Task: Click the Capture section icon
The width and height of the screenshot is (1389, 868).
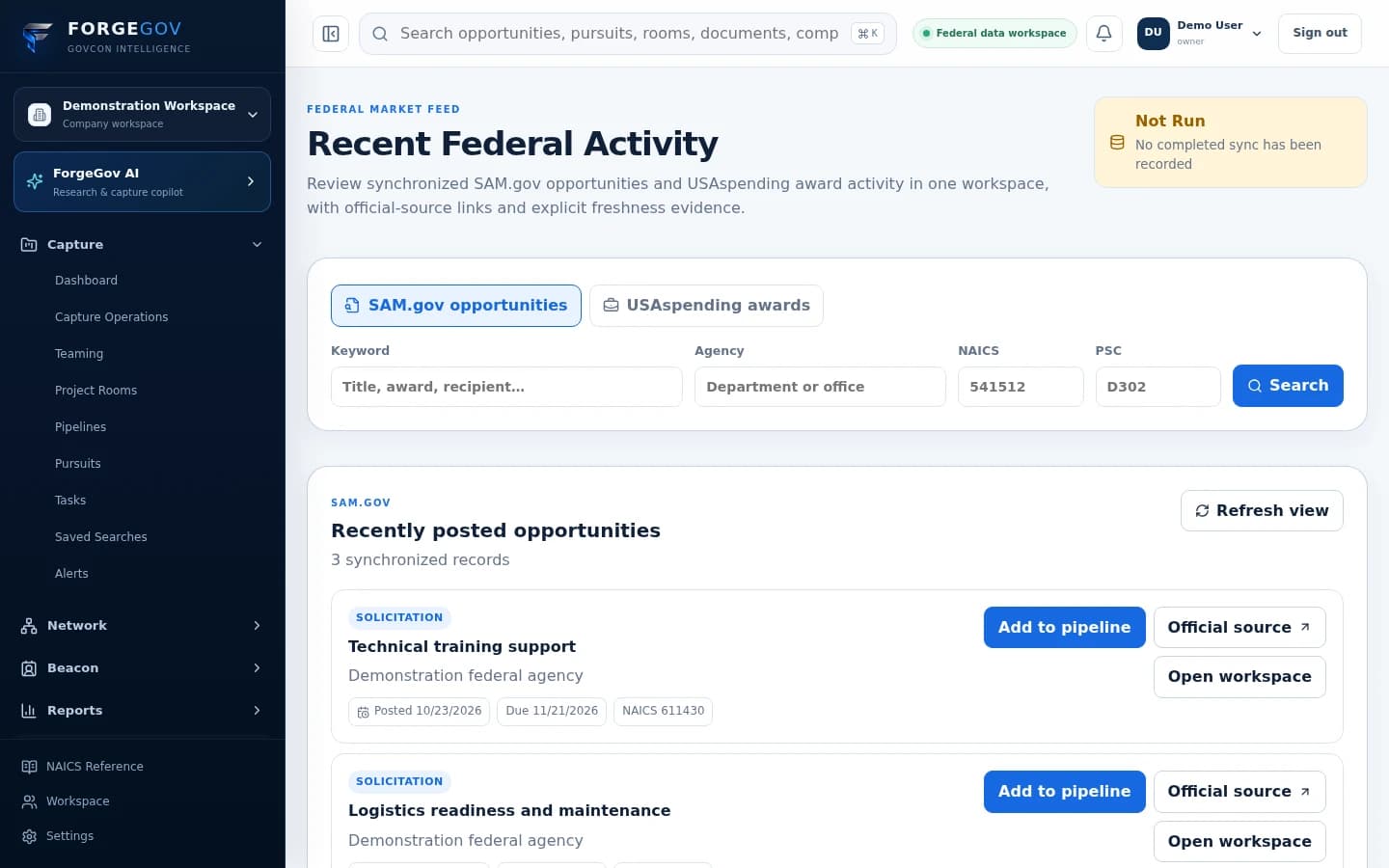Action: tap(29, 245)
